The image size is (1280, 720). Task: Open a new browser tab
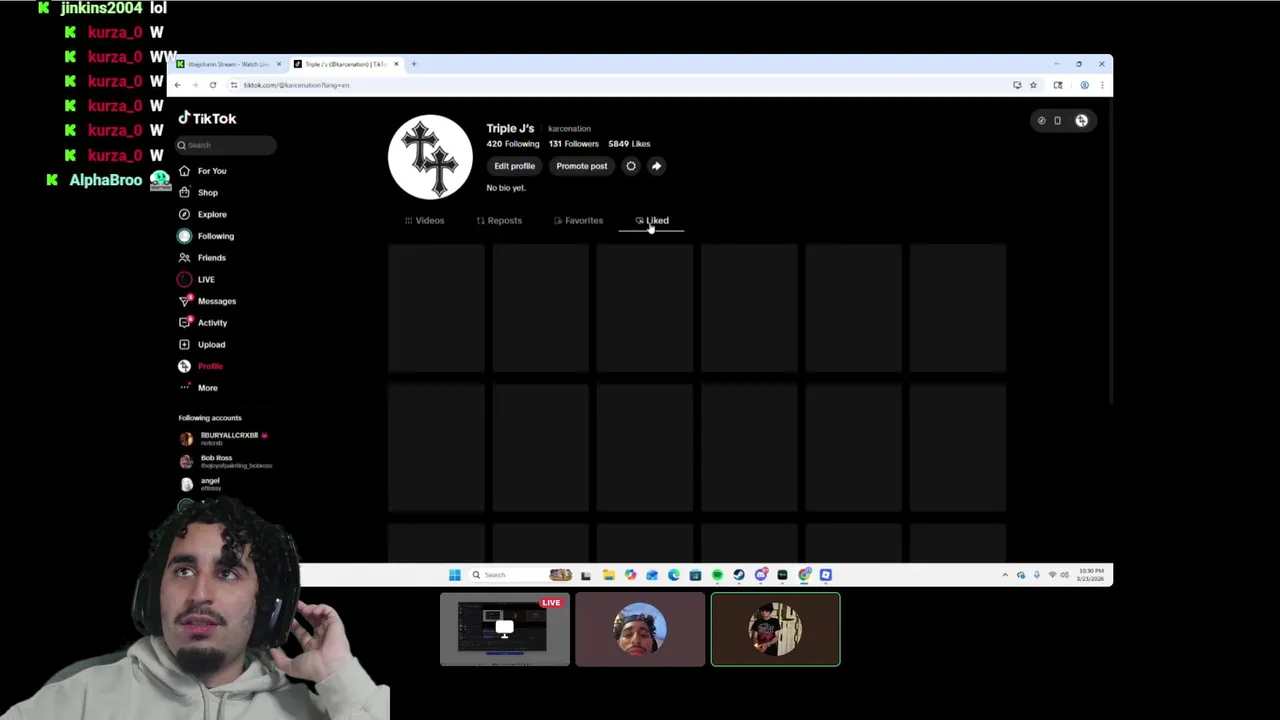coord(414,64)
